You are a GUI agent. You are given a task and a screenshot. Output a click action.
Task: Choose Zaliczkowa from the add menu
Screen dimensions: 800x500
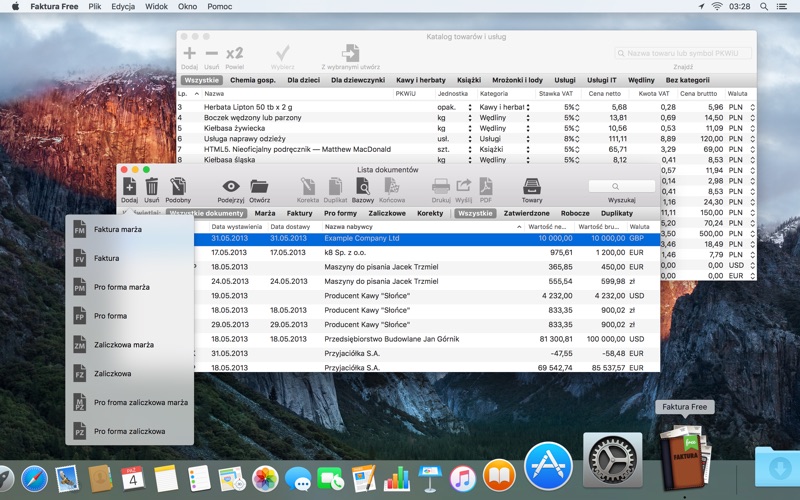(130, 373)
